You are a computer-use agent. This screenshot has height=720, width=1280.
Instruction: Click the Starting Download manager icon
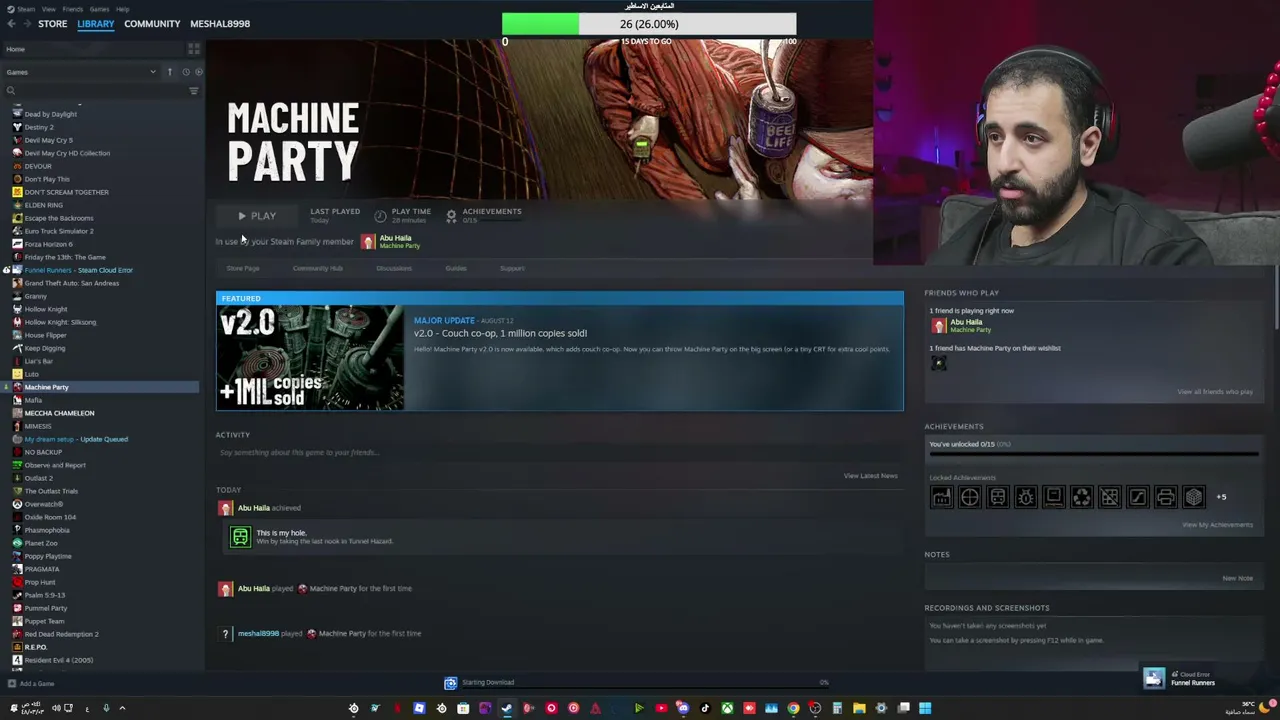click(x=450, y=683)
